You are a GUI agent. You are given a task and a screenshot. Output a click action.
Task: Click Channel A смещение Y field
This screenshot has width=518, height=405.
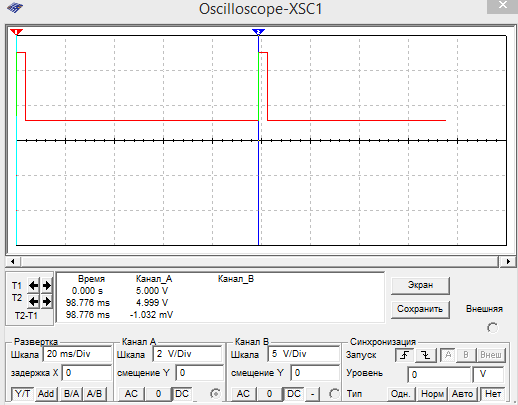(x=200, y=373)
